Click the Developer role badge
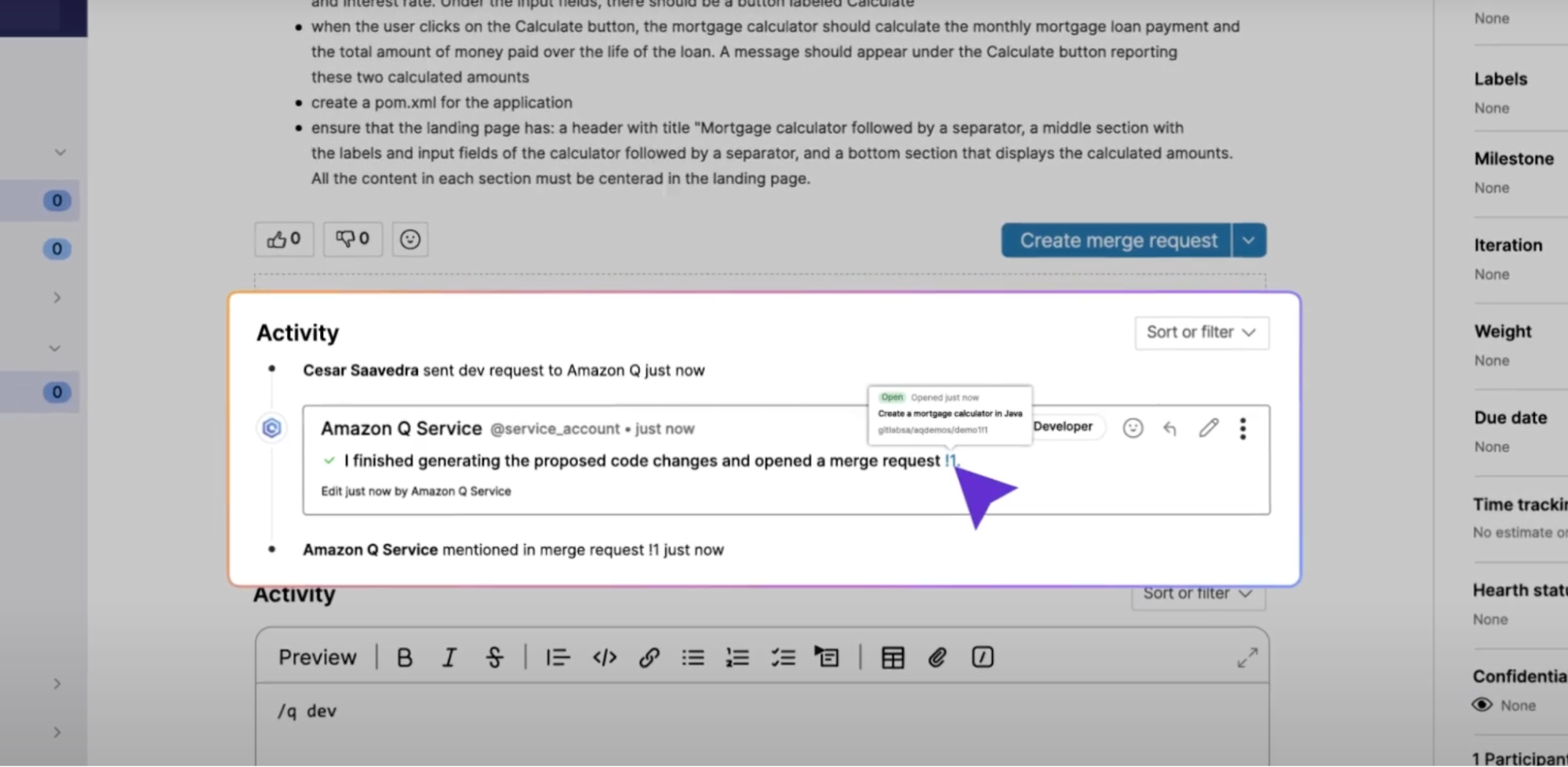The image size is (1568, 767). coord(1063,427)
